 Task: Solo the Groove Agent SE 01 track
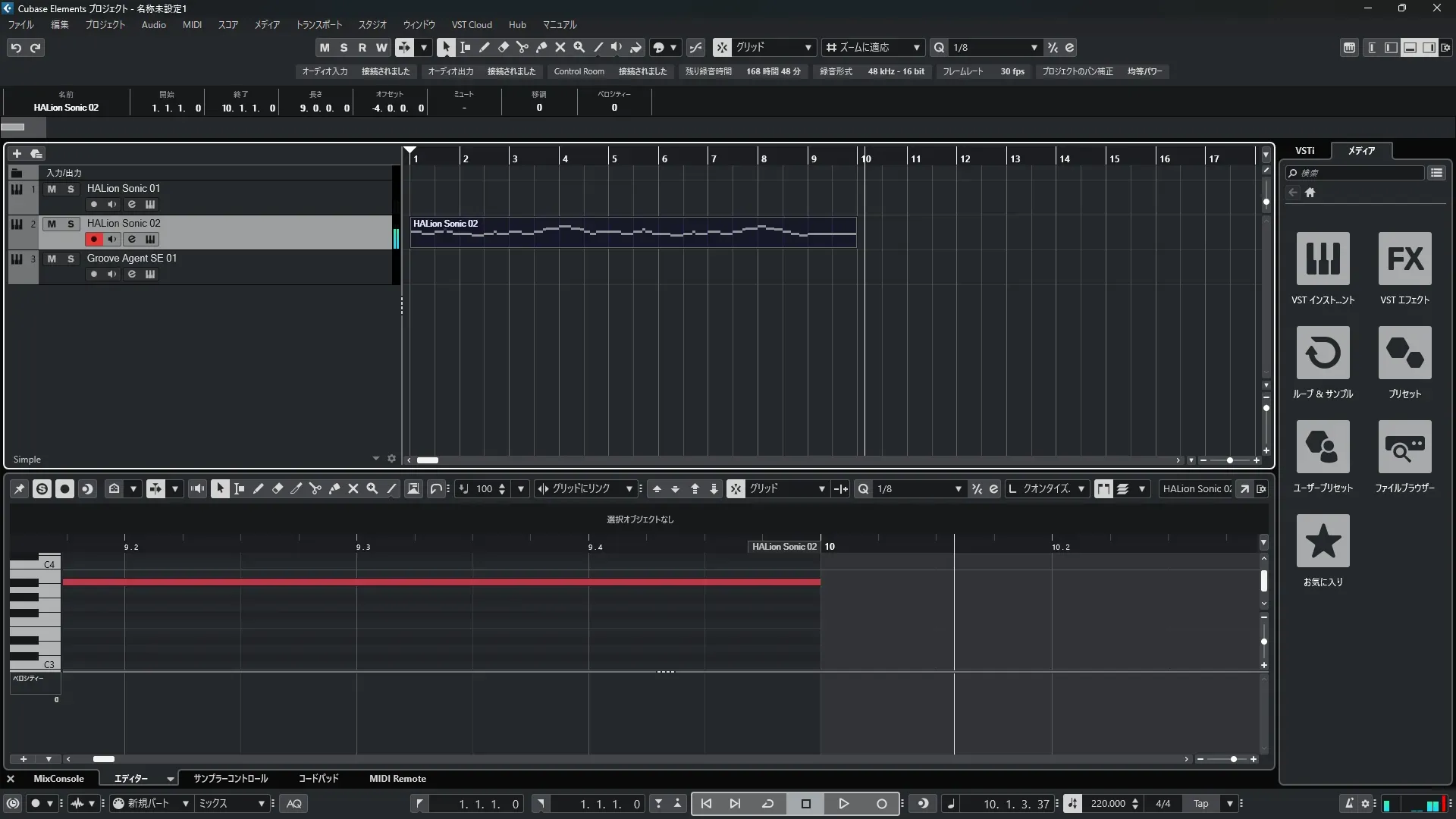click(x=71, y=259)
